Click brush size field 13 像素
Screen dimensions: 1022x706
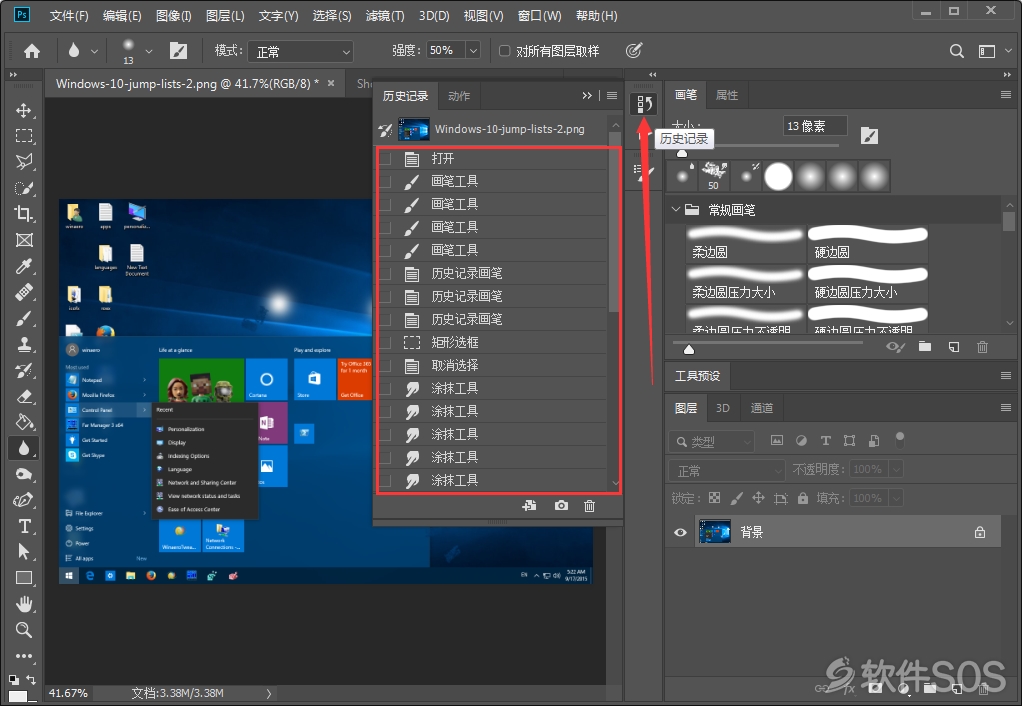point(815,126)
